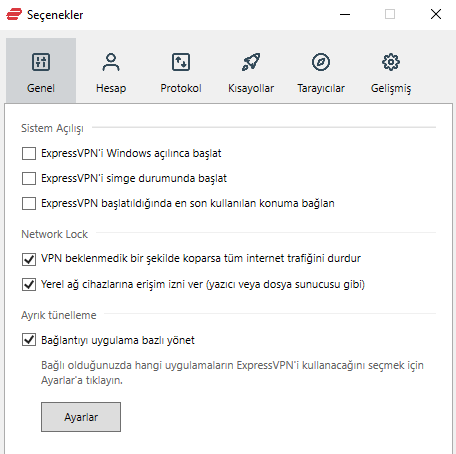The width and height of the screenshot is (456, 454).
Task: Disable the Network Lock traffic stop checkbox
Action: 29,259
